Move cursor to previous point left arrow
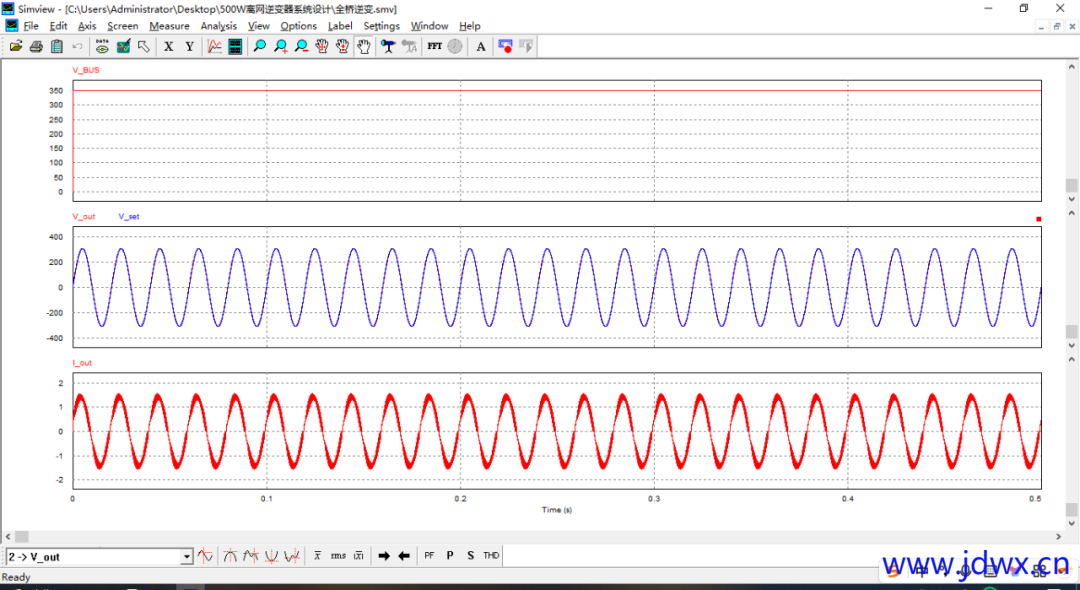This screenshot has width=1080, height=590. click(x=404, y=556)
